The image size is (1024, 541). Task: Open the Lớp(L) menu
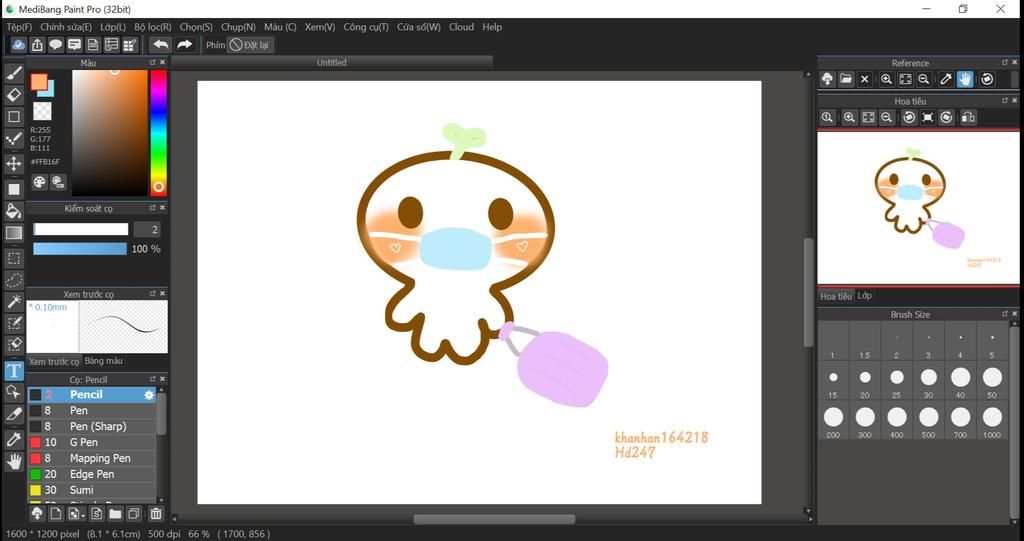coord(113,27)
